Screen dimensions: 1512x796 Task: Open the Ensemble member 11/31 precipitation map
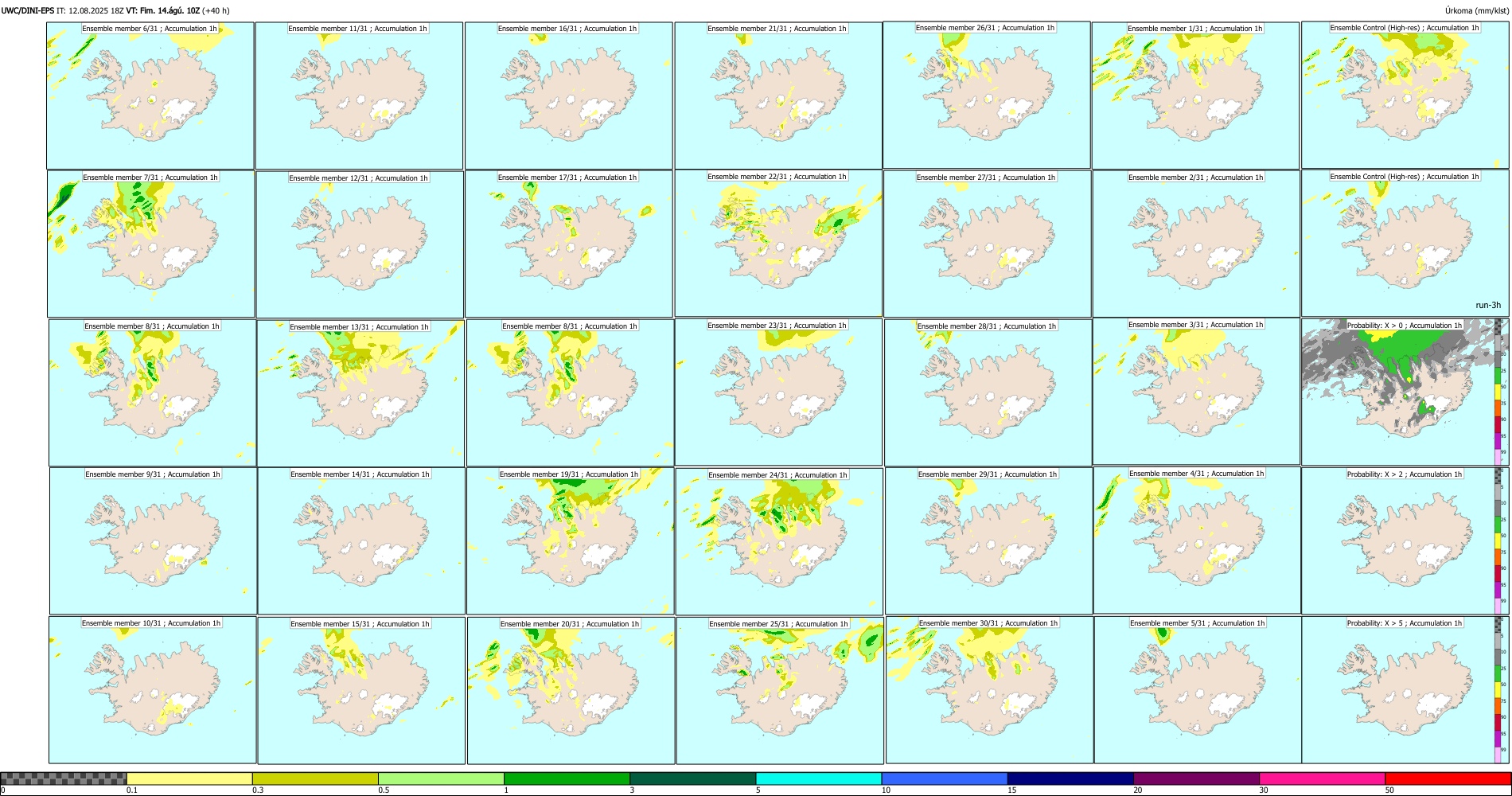pyautogui.click(x=359, y=96)
